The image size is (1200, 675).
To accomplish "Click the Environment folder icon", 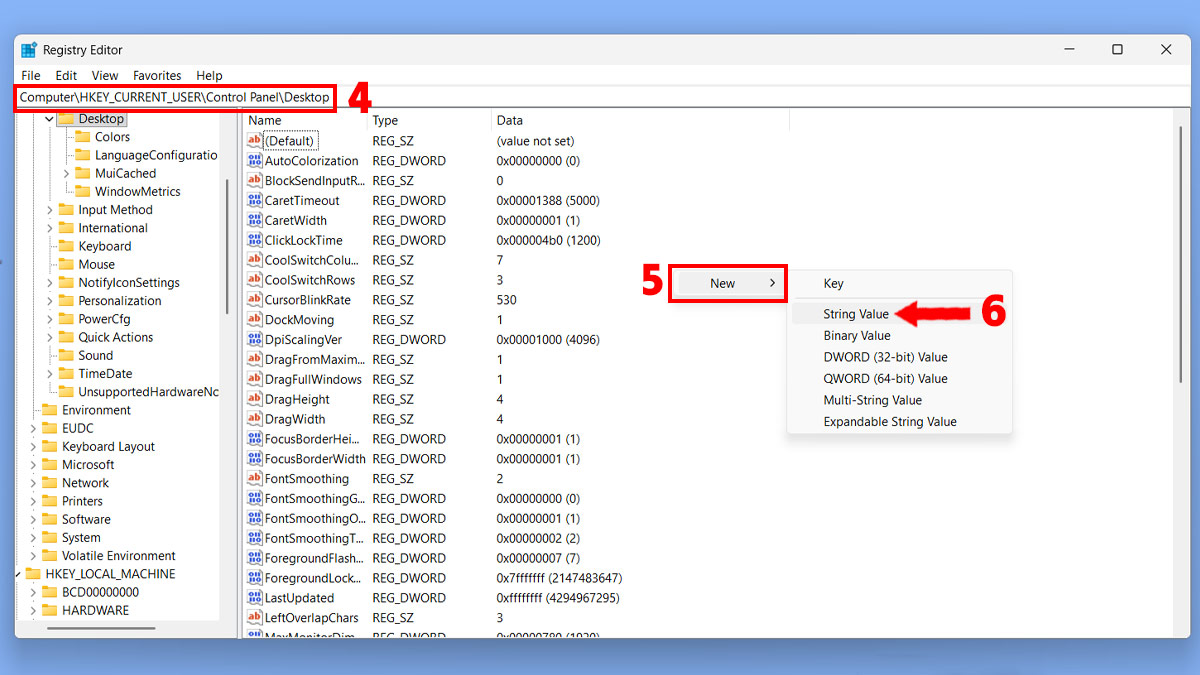I will coord(50,410).
